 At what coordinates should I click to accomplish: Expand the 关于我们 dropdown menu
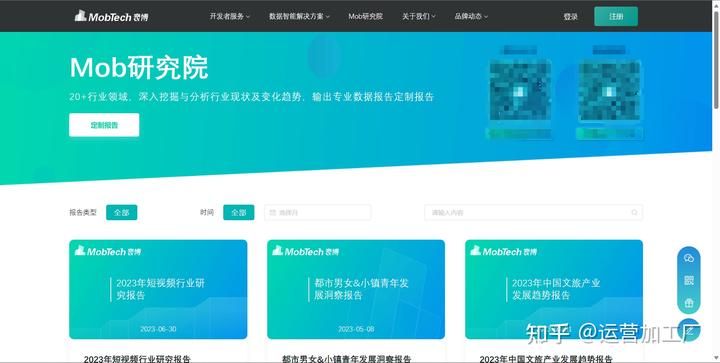tap(419, 17)
